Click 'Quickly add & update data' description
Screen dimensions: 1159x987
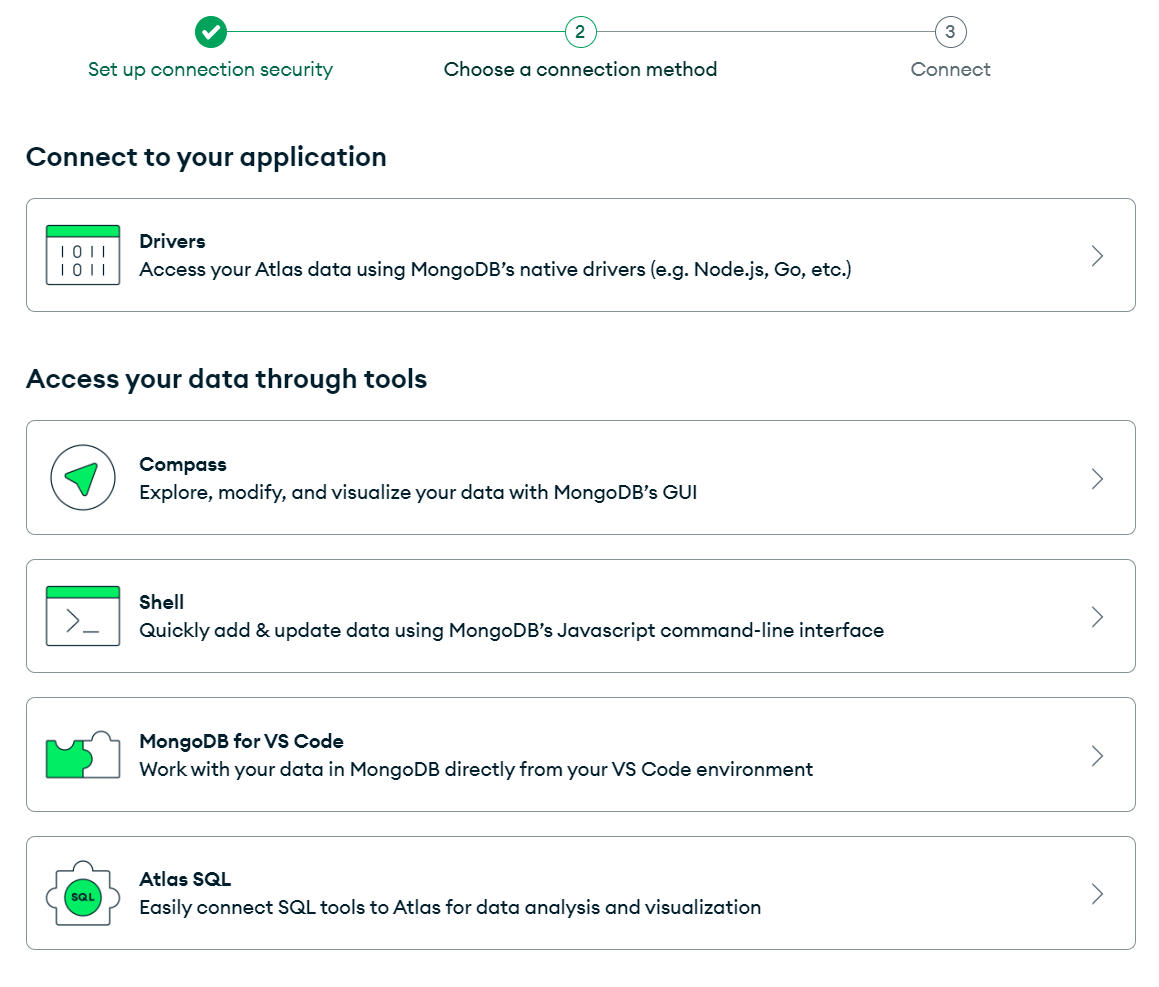[511, 630]
